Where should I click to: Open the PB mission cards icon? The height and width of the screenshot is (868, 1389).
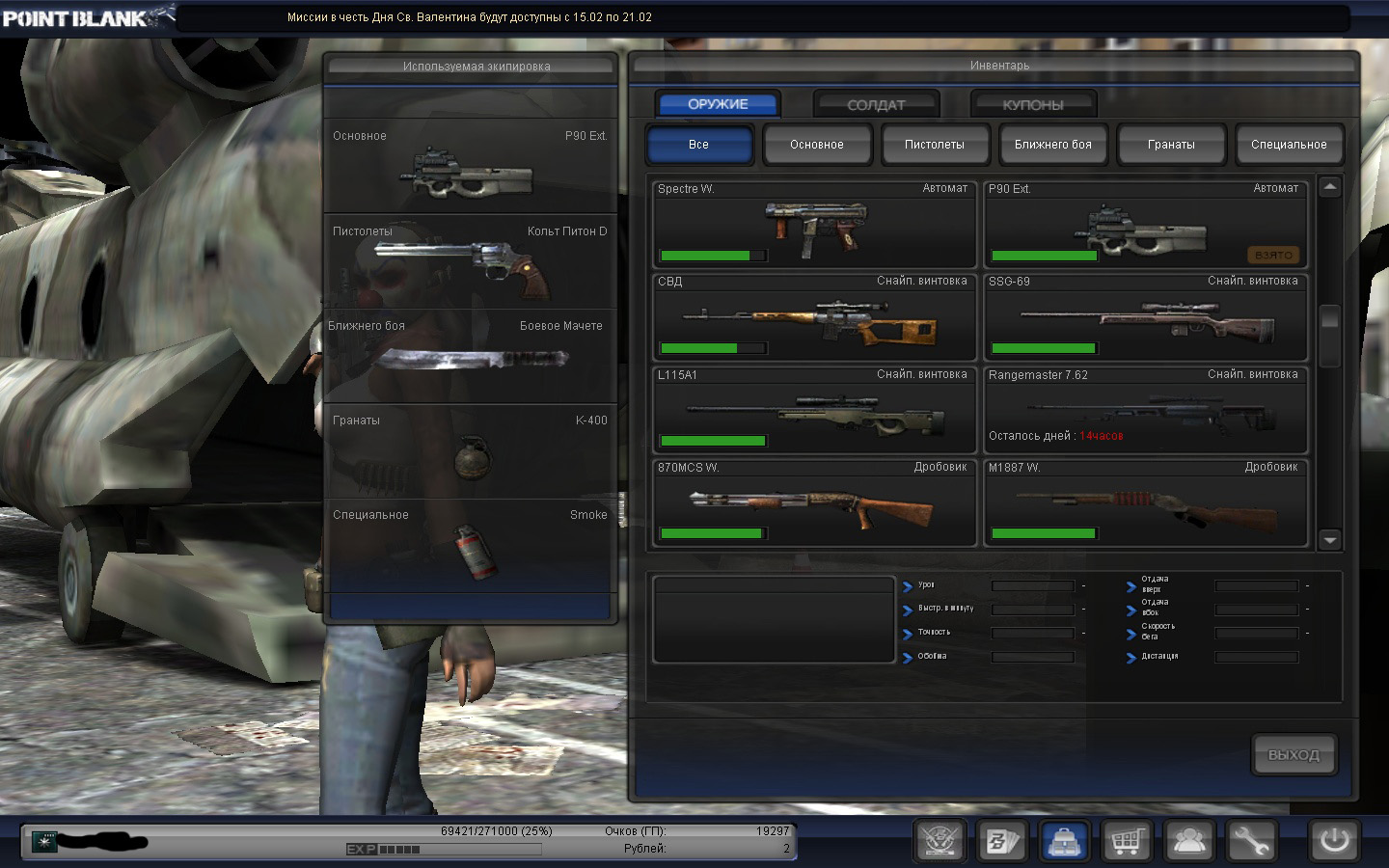pyautogui.click(x=1001, y=841)
